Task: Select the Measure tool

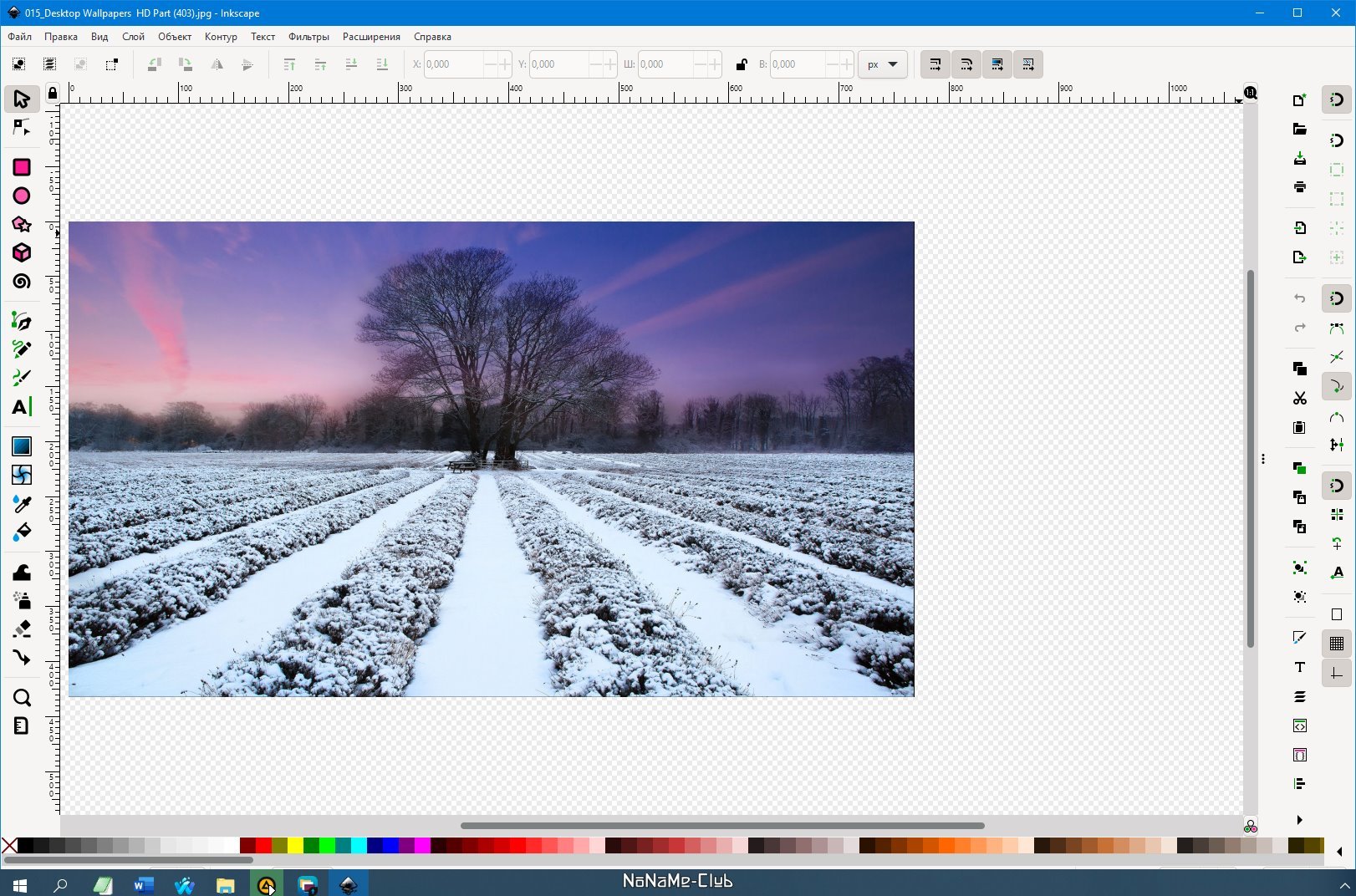Action: (22, 725)
